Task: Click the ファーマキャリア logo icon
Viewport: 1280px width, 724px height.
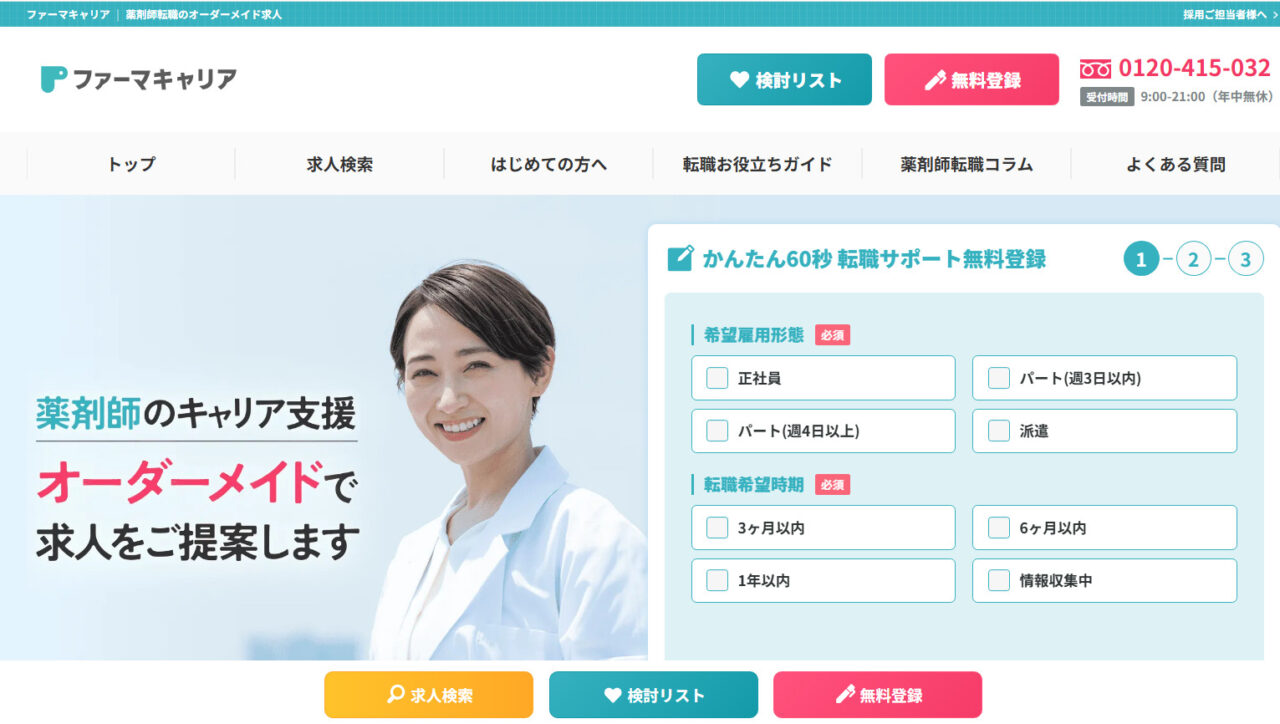Action: pos(53,80)
